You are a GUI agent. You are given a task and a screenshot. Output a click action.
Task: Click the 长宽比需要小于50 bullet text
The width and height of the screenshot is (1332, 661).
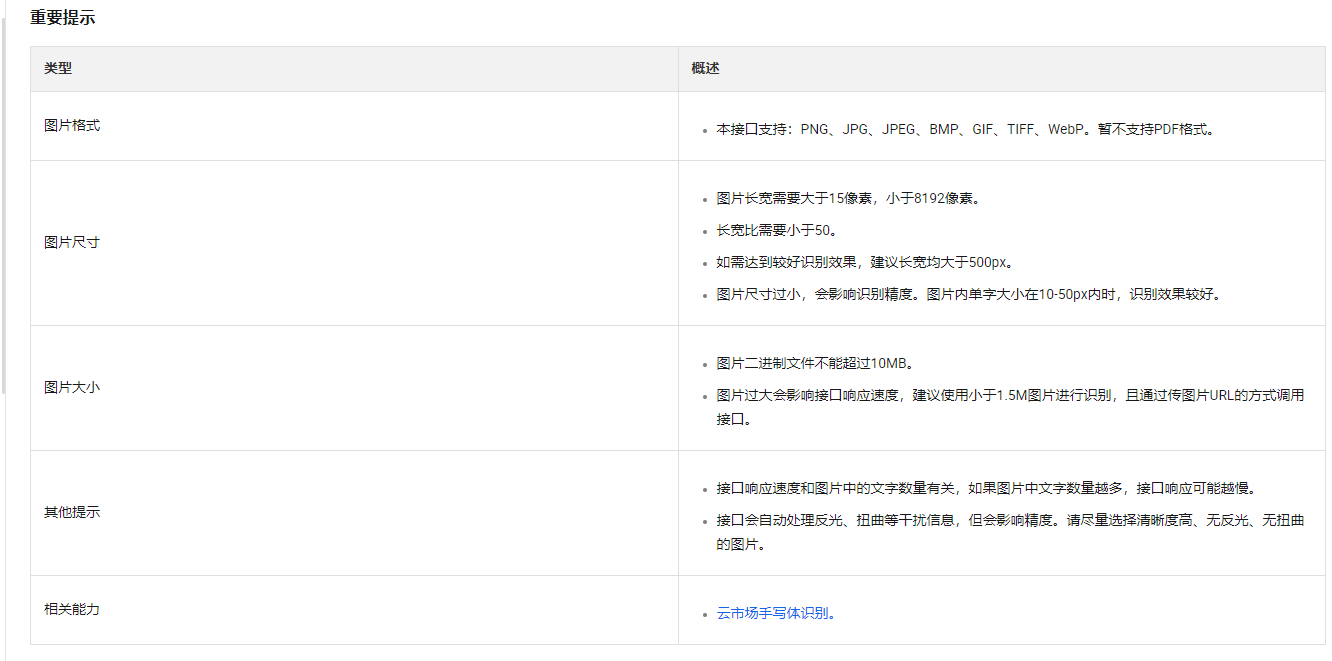tap(776, 231)
